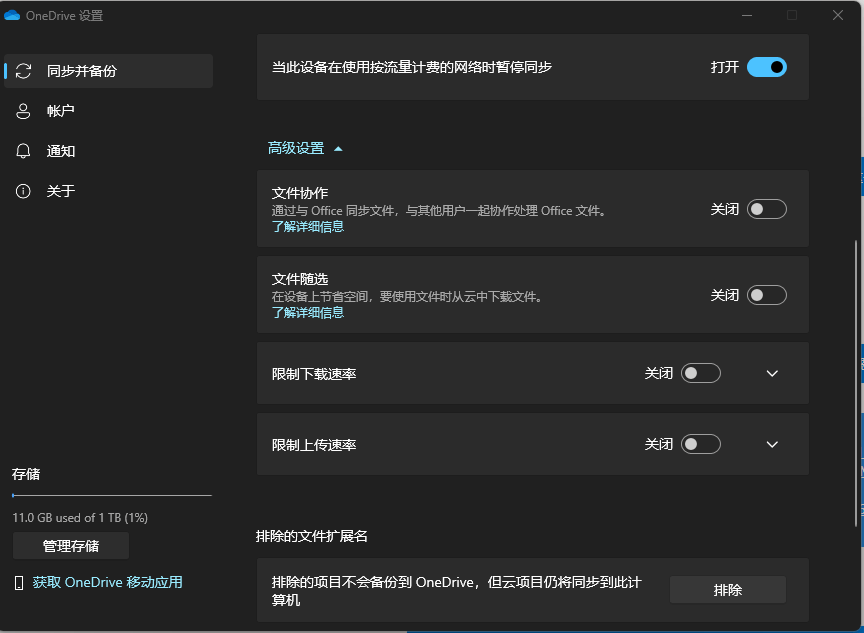Click the 限制下载速率 label
Screen dimensions: 864x633
314,374
